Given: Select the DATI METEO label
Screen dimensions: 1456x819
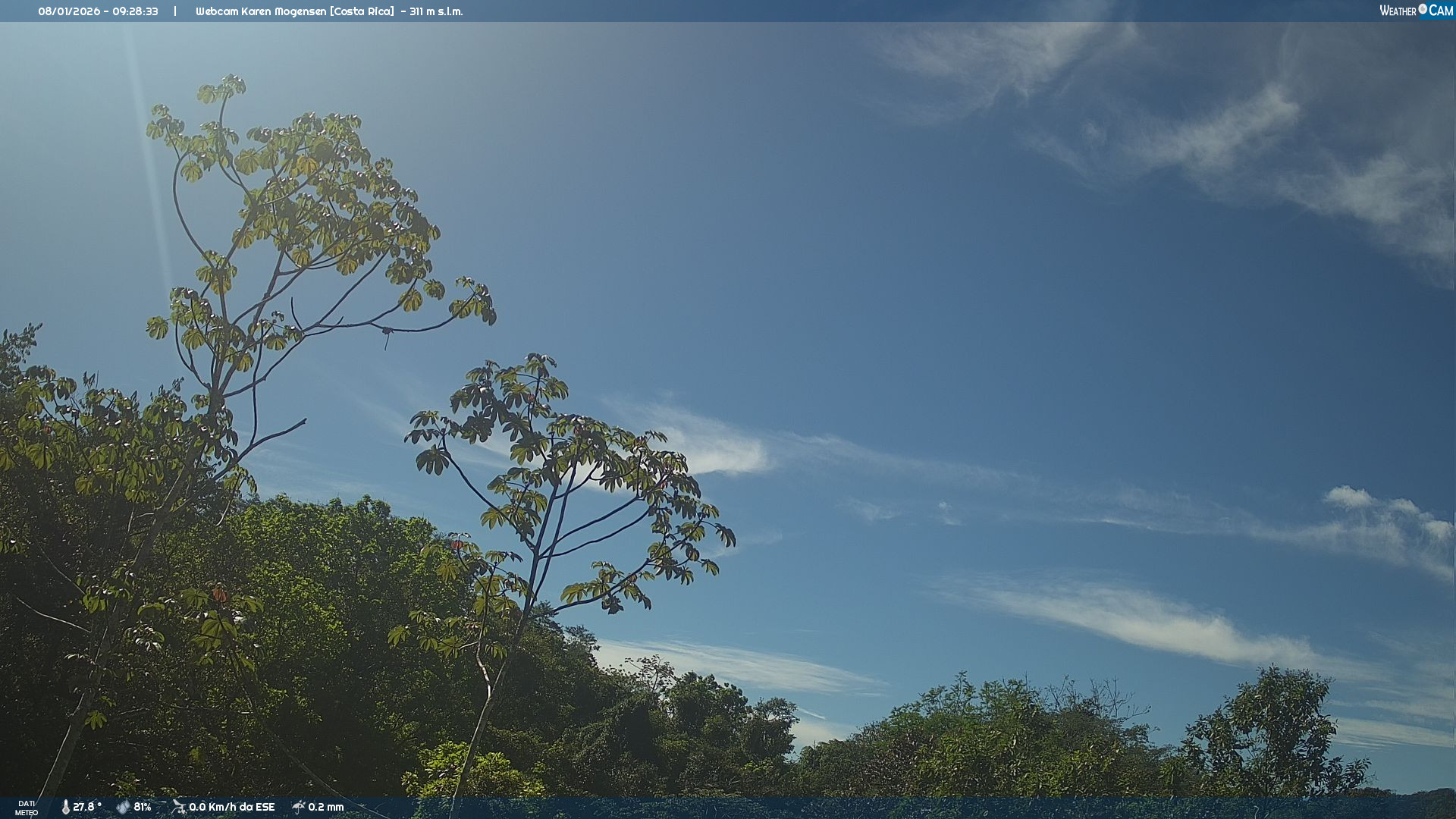Looking at the screenshot, I should point(27,808).
